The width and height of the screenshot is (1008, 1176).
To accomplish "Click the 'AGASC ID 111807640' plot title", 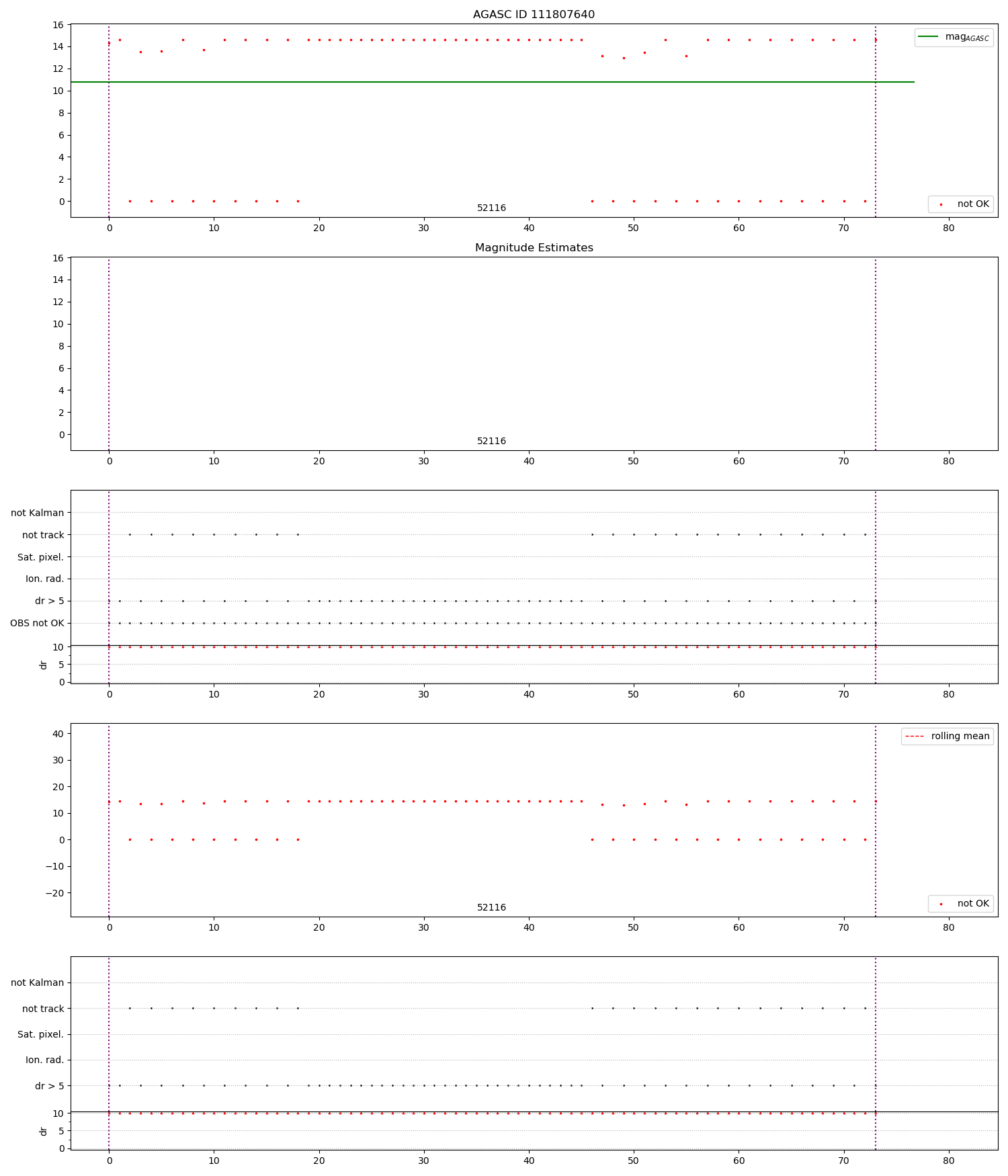I will (534, 14).
